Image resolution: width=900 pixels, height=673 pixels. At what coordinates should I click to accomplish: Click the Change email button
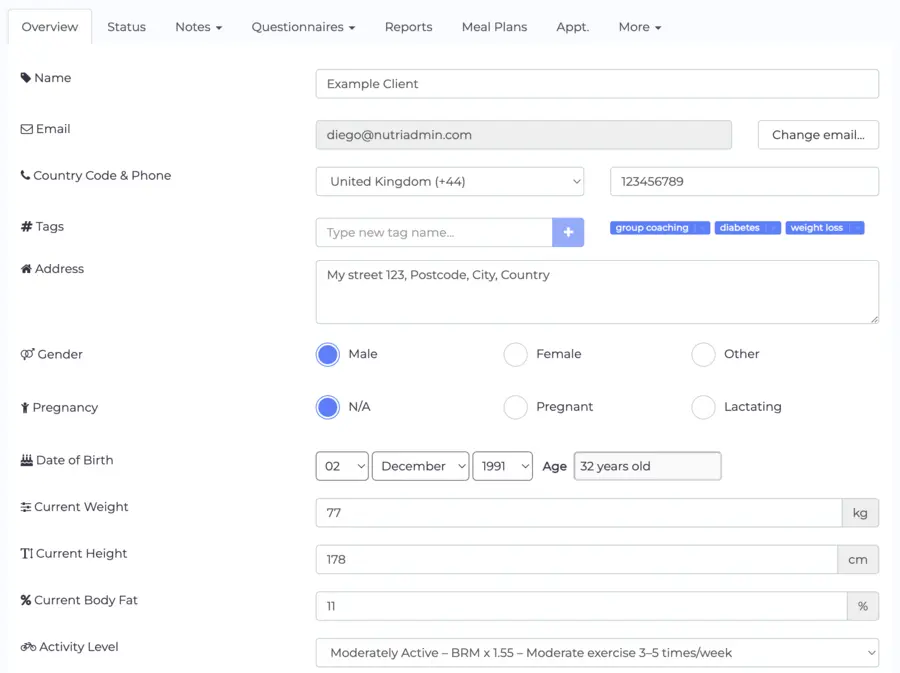(x=818, y=134)
